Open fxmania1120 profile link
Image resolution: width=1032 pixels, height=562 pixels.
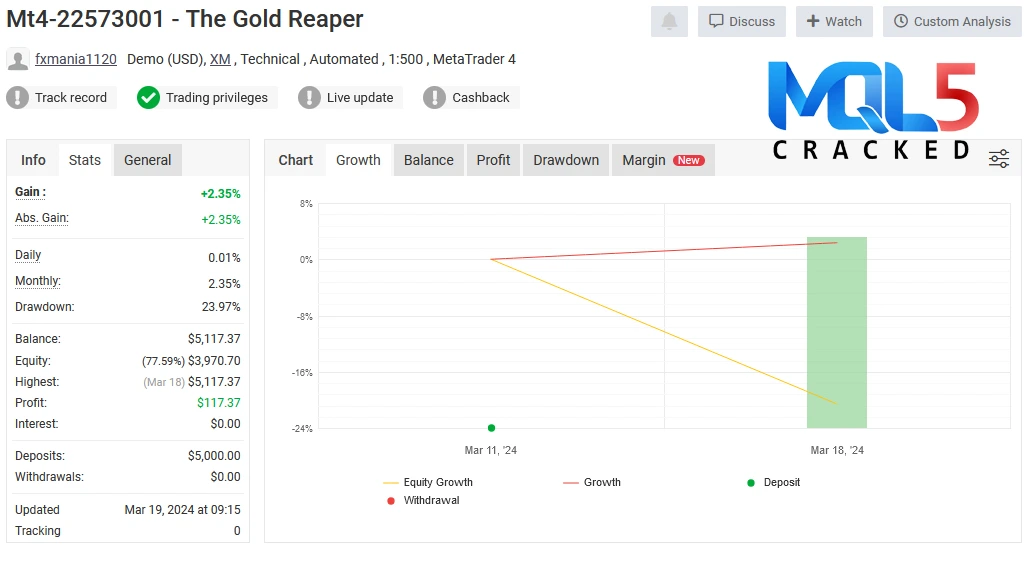[x=76, y=59]
